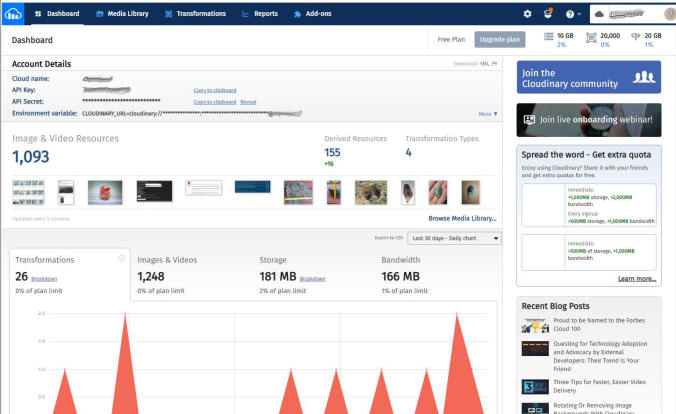This screenshot has width=676, height=414.
Task: Open Questing for Technology Adoption post
Action: click(600, 356)
